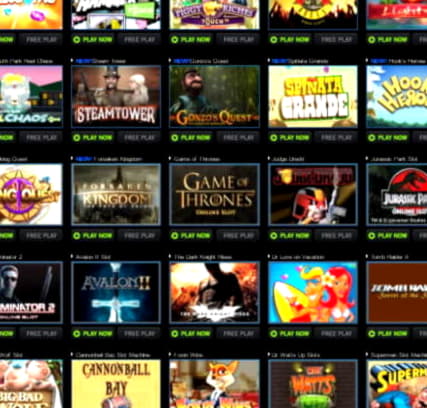The image size is (427, 408).
Task: Click Play Now under Gonzo's Quest
Action: pyautogui.click(x=191, y=138)
